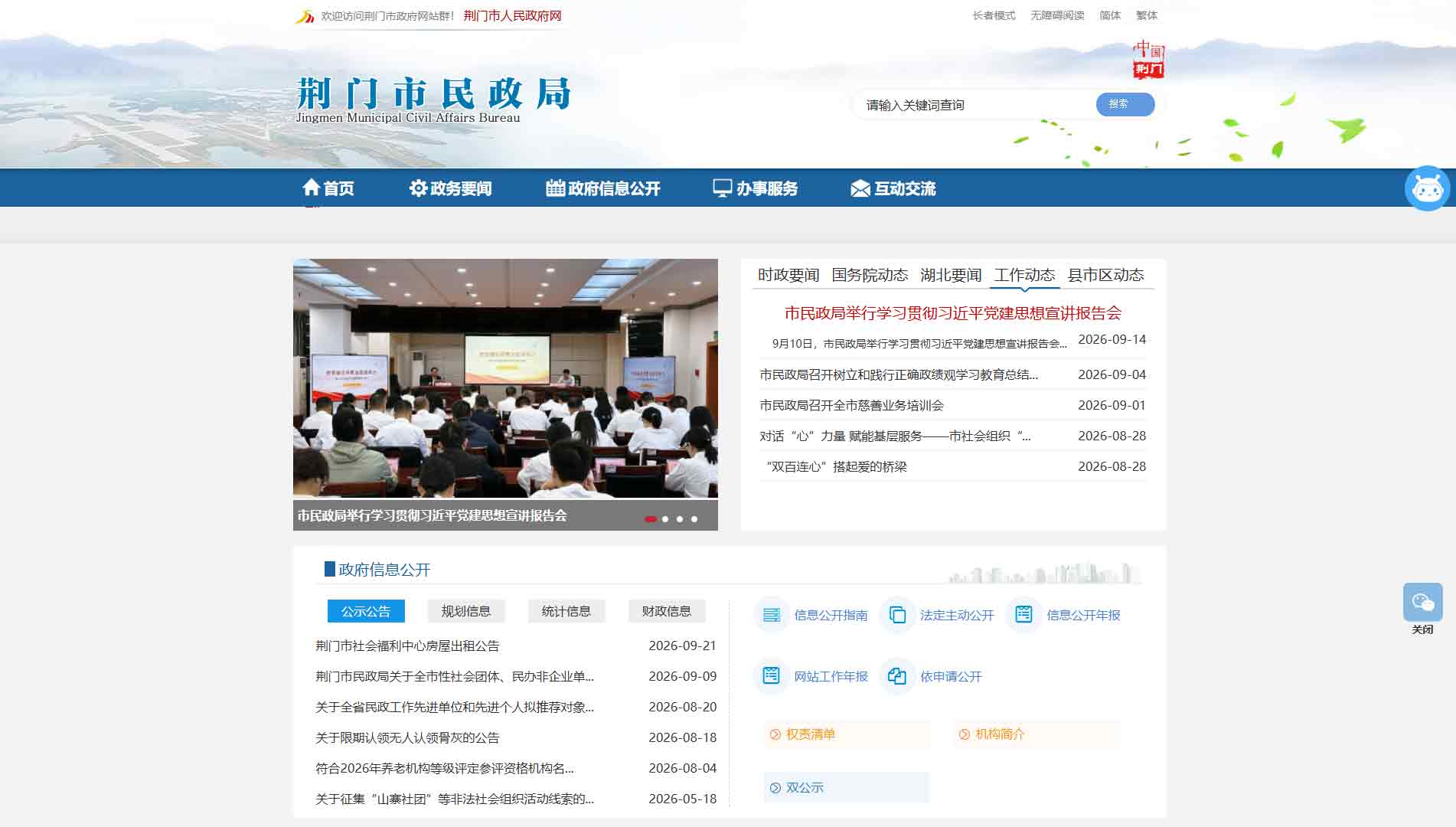Select the 统计信息 tab
1456x827 pixels.
click(566, 611)
